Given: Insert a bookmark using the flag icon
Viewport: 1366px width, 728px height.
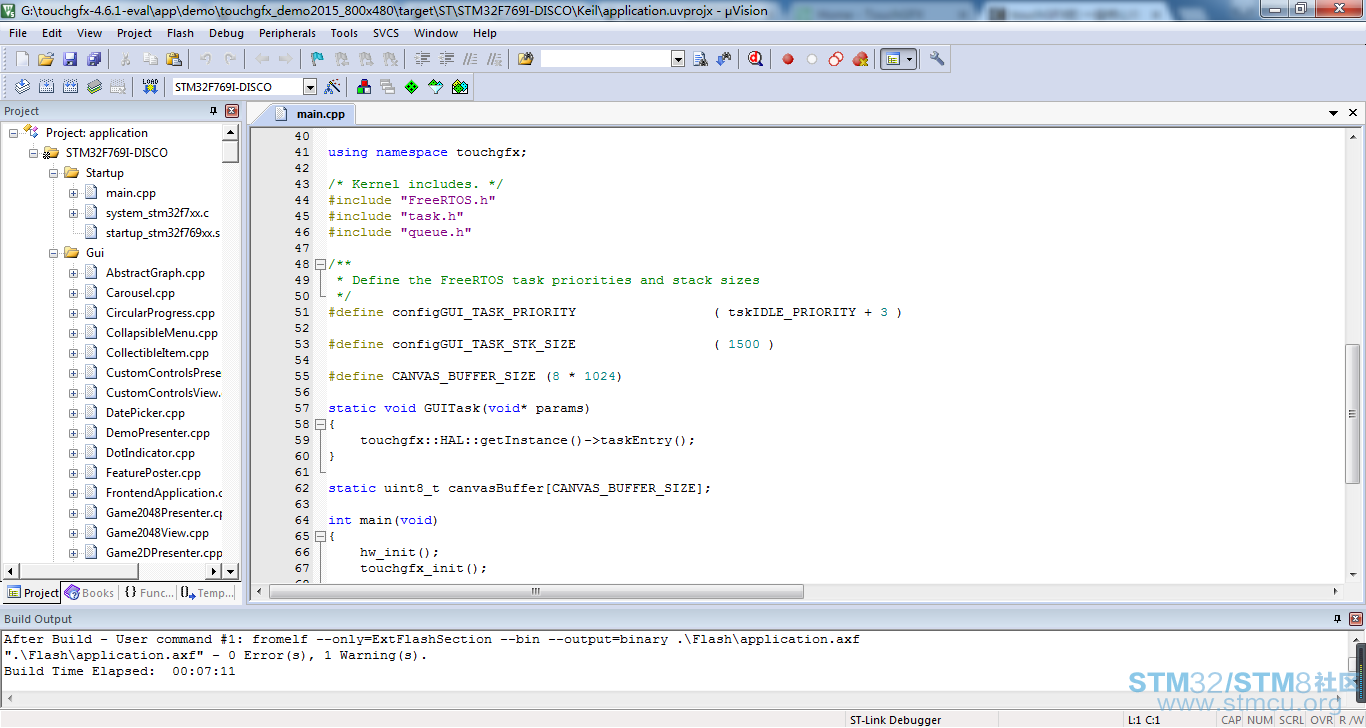Looking at the screenshot, I should pyautogui.click(x=317, y=59).
